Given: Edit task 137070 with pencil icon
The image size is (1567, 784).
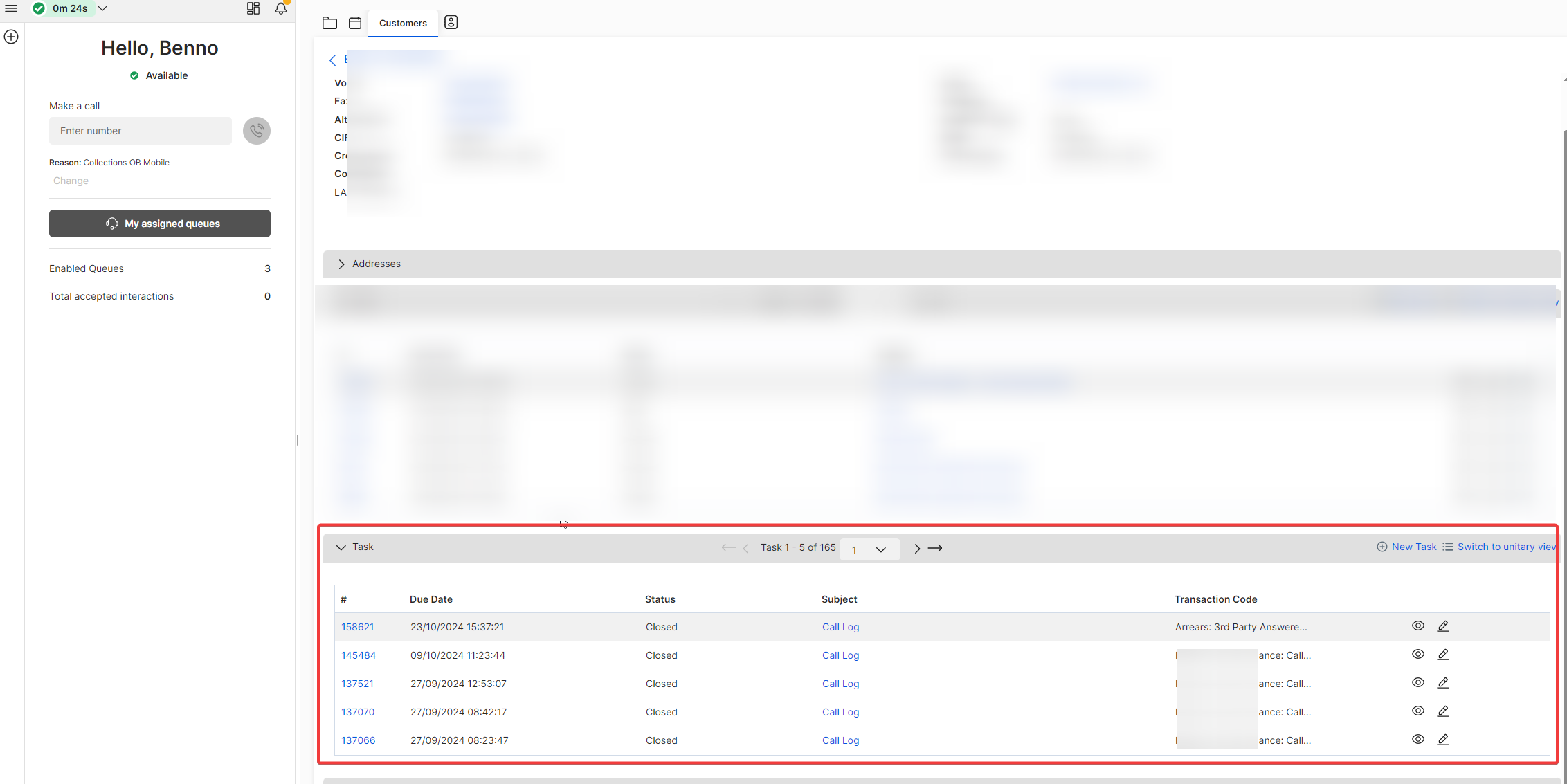Looking at the screenshot, I should point(1443,711).
